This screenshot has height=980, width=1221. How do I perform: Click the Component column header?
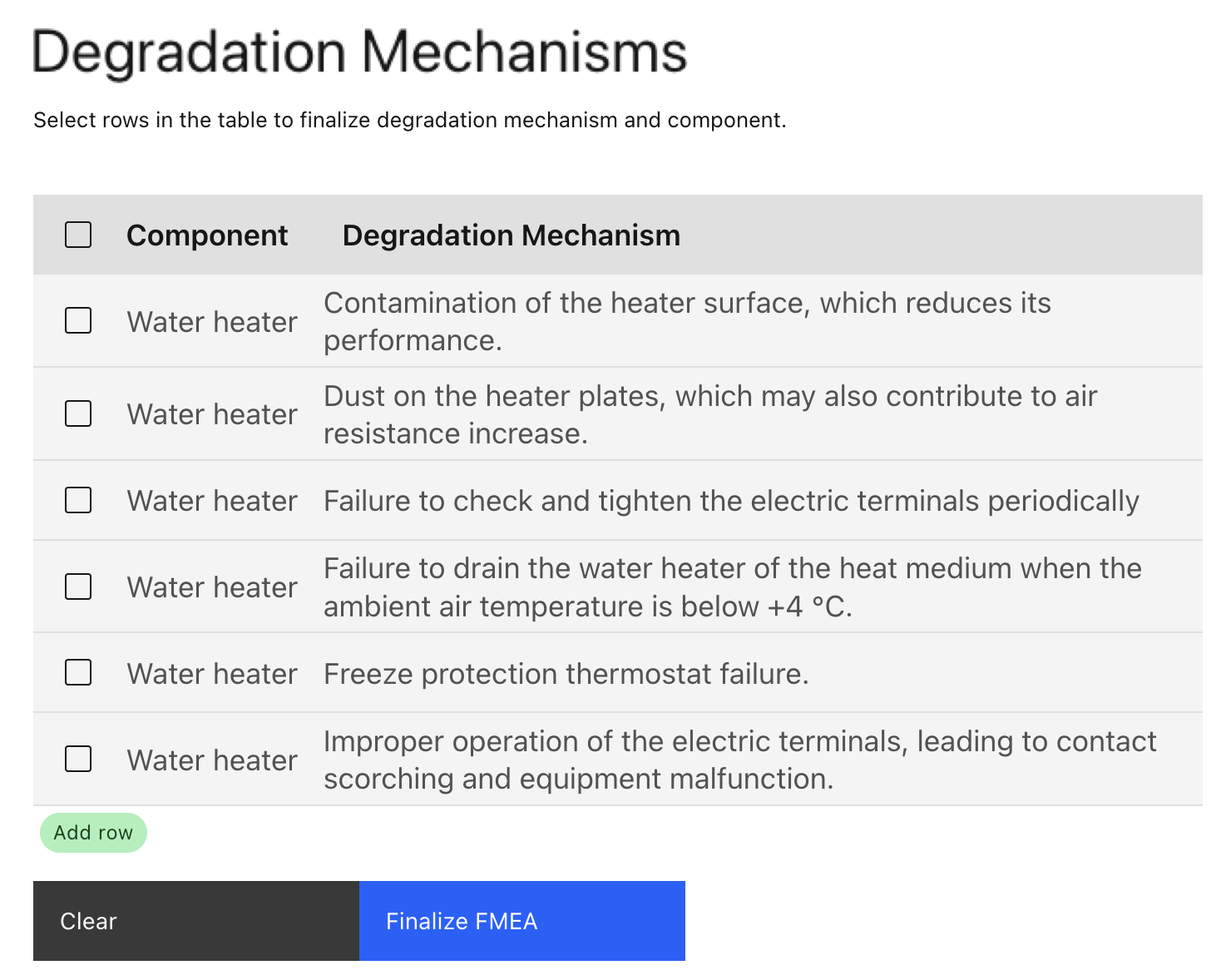coord(207,235)
